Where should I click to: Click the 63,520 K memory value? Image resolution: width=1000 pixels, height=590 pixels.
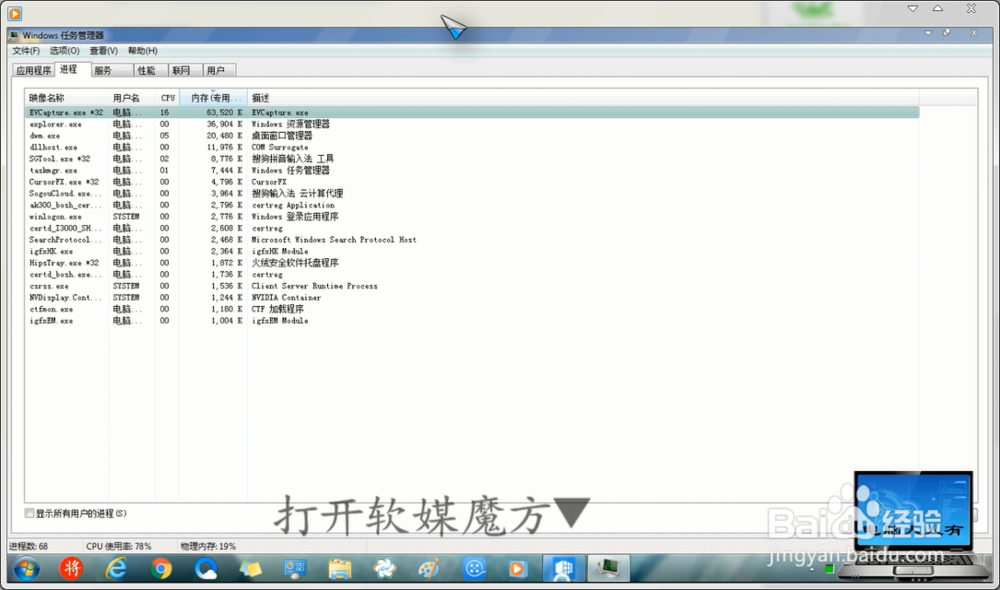[224, 112]
